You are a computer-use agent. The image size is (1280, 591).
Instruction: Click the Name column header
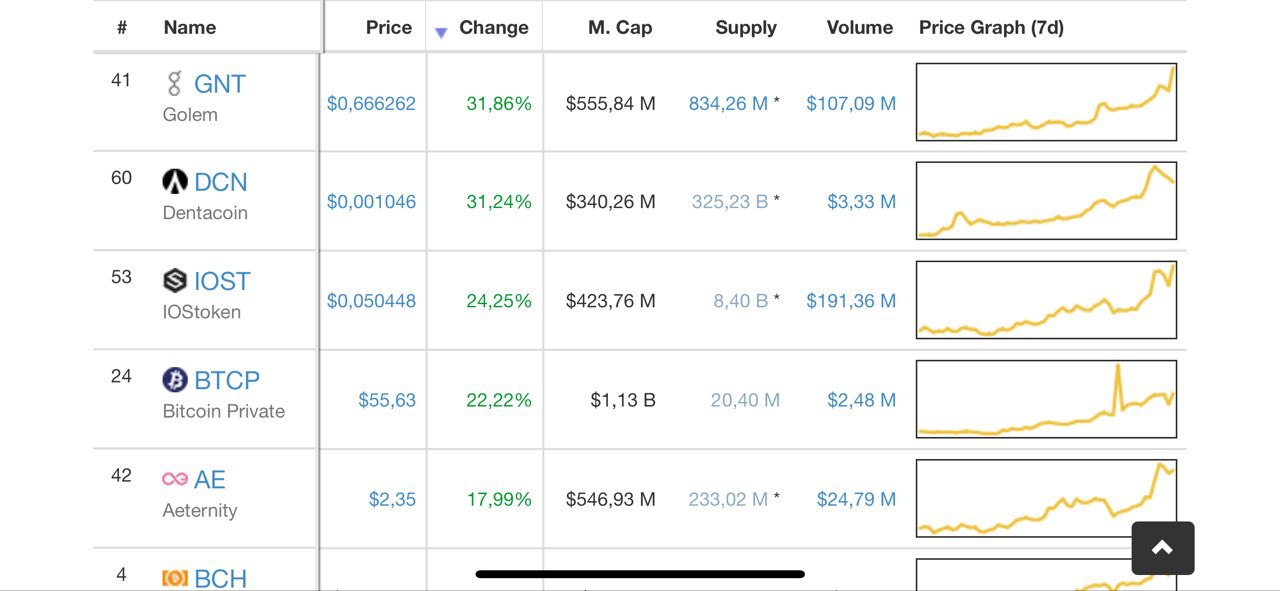pyautogui.click(x=189, y=28)
